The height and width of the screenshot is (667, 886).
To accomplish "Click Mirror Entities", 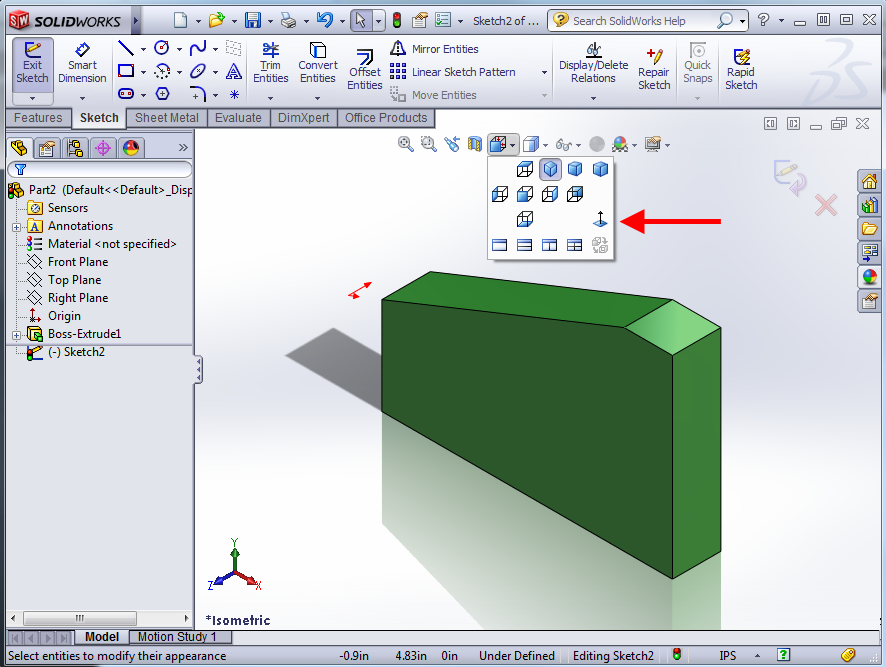I will click(445, 49).
